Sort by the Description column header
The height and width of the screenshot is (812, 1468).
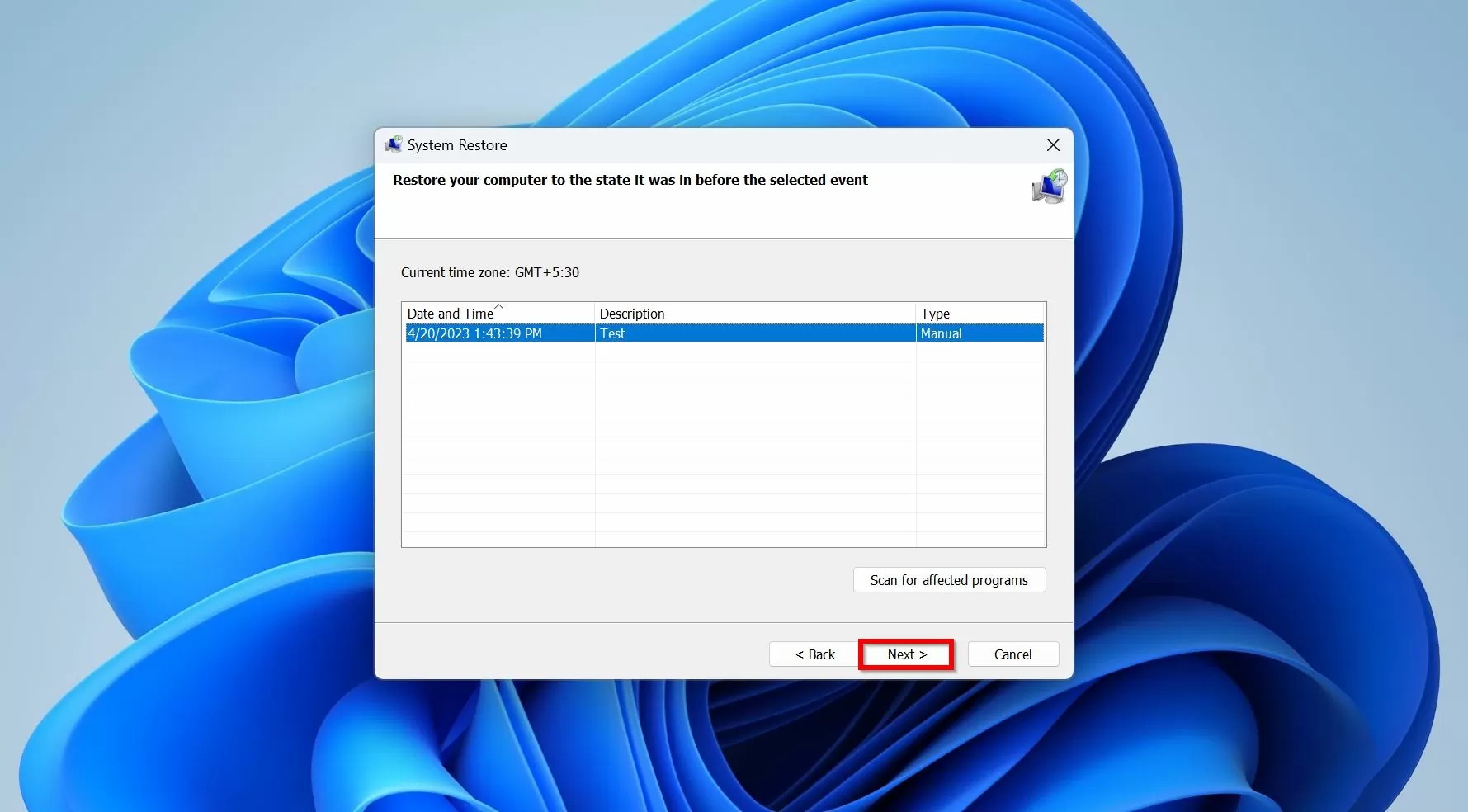[x=632, y=314]
